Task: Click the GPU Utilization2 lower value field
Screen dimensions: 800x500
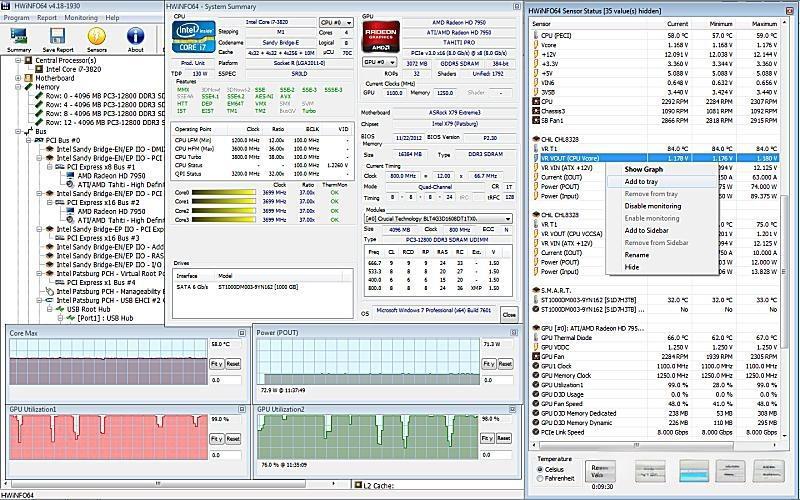Action: point(496,455)
